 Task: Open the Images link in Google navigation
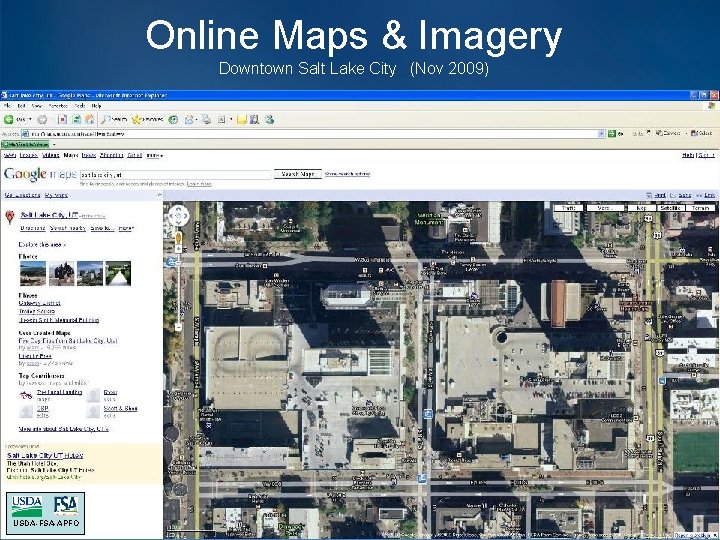pyautogui.click(x=28, y=156)
